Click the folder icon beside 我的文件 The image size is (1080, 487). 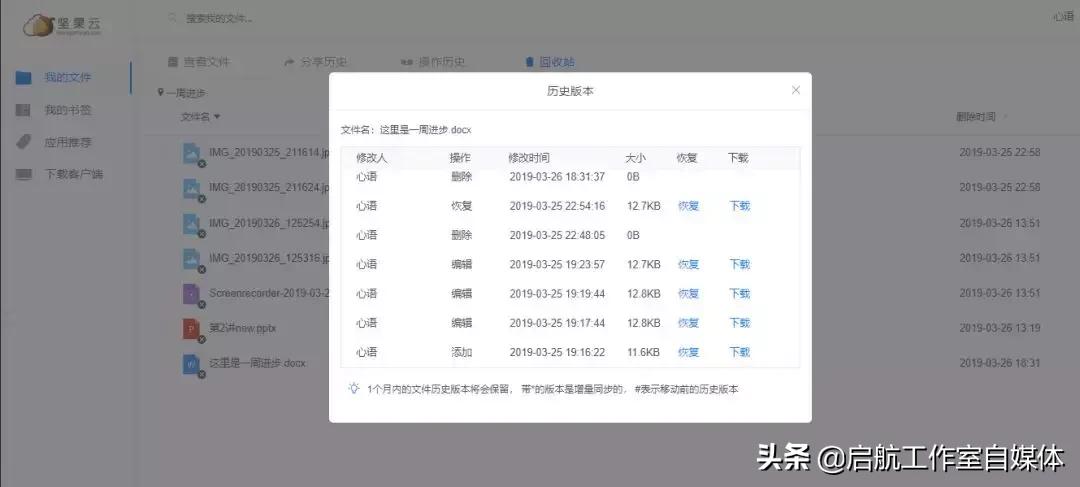point(23,78)
